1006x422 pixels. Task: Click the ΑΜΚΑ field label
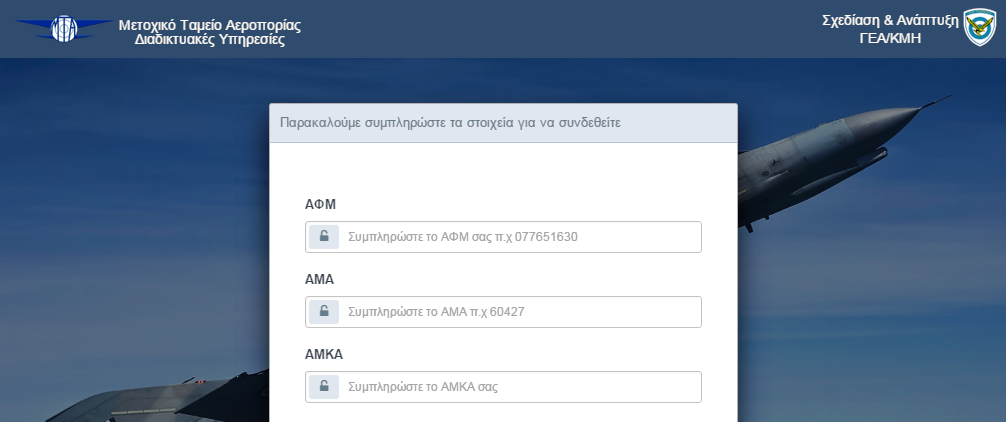[x=324, y=354]
